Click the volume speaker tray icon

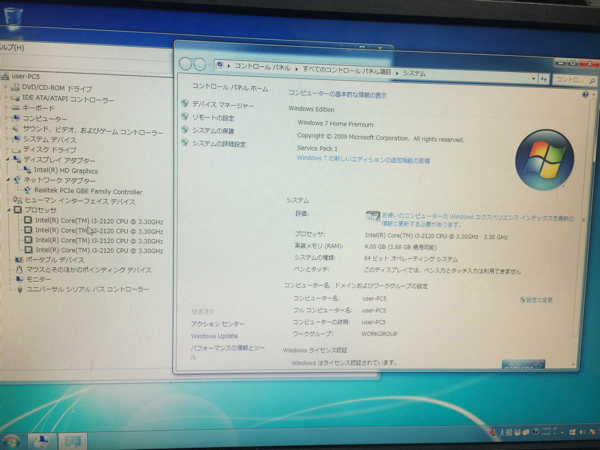[x=582, y=432]
